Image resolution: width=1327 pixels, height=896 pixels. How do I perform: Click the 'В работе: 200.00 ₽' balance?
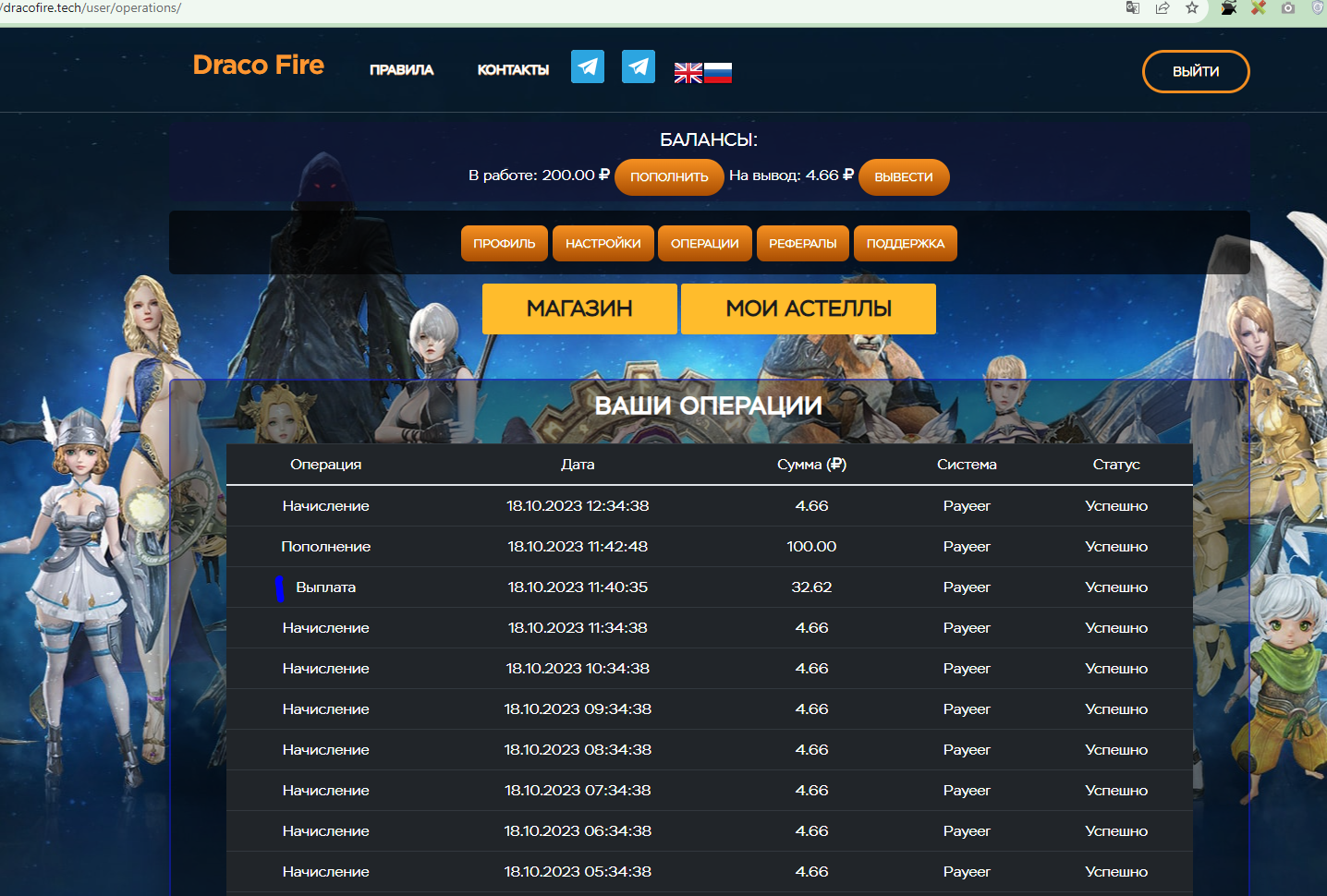click(x=539, y=175)
